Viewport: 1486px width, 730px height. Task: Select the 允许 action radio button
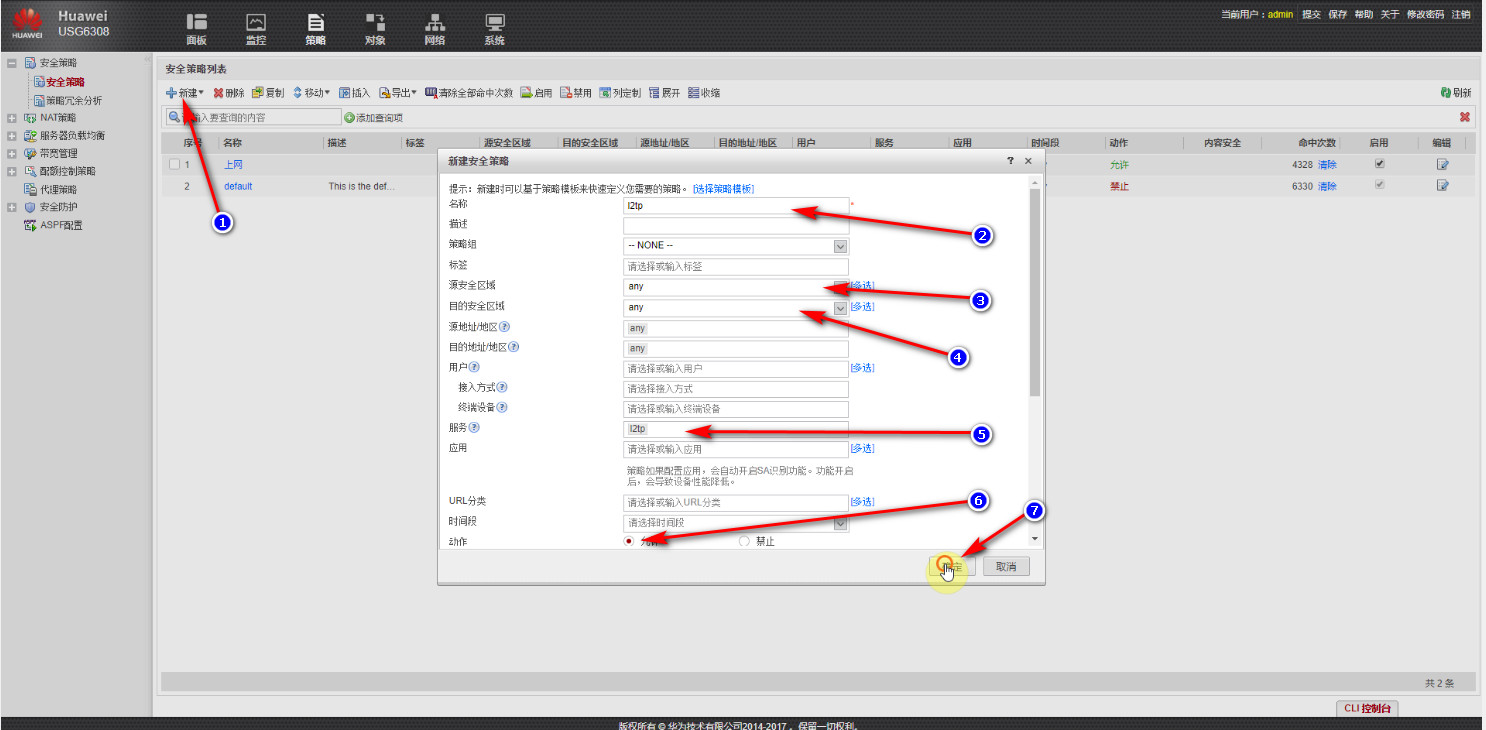click(x=629, y=541)
